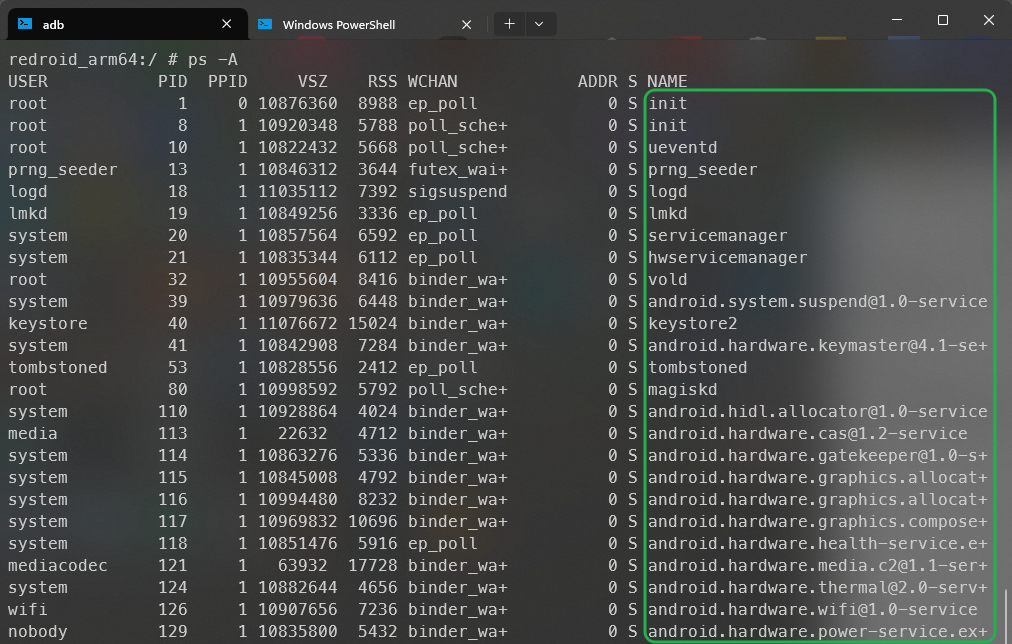Click the RSS value 15024
Viewport: 1012px width, 644px height.
372,323
